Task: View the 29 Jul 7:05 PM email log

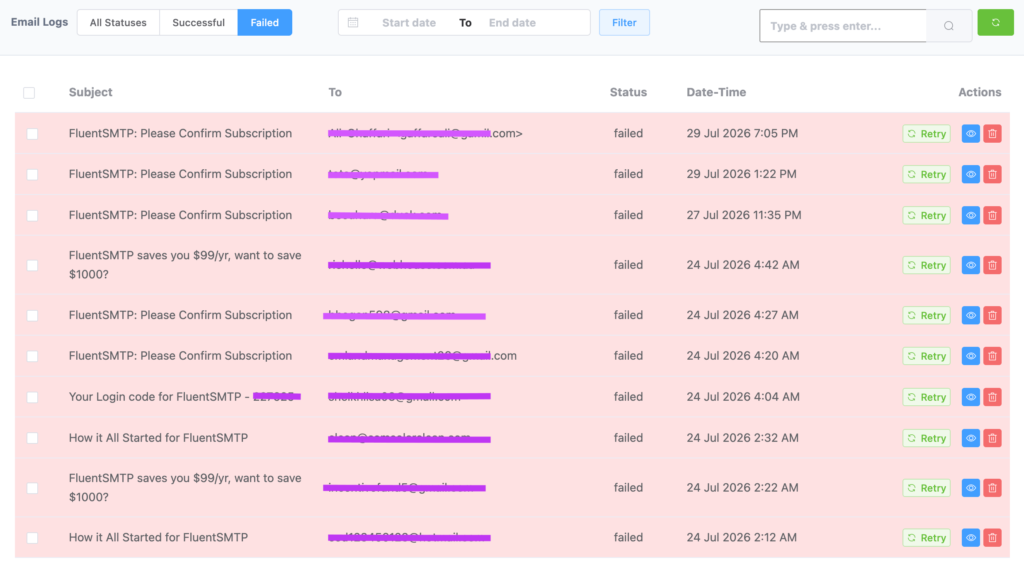Action: 970,134
